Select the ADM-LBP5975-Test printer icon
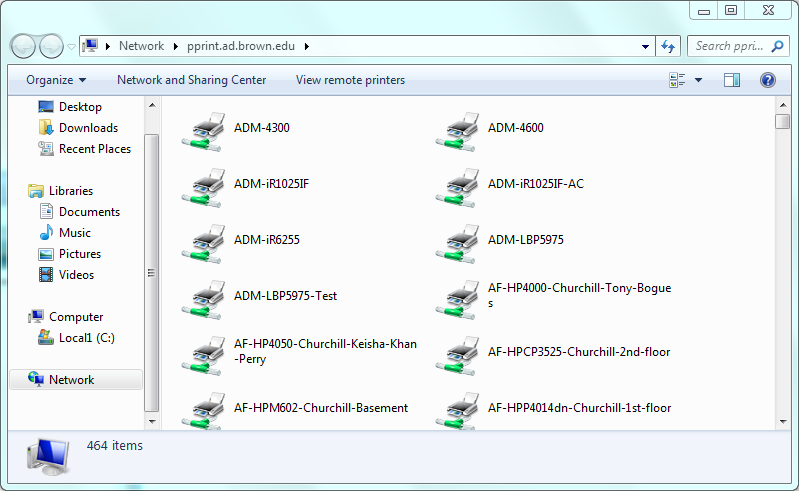This screenshot has width=799, height=491. tap(203, 300)
